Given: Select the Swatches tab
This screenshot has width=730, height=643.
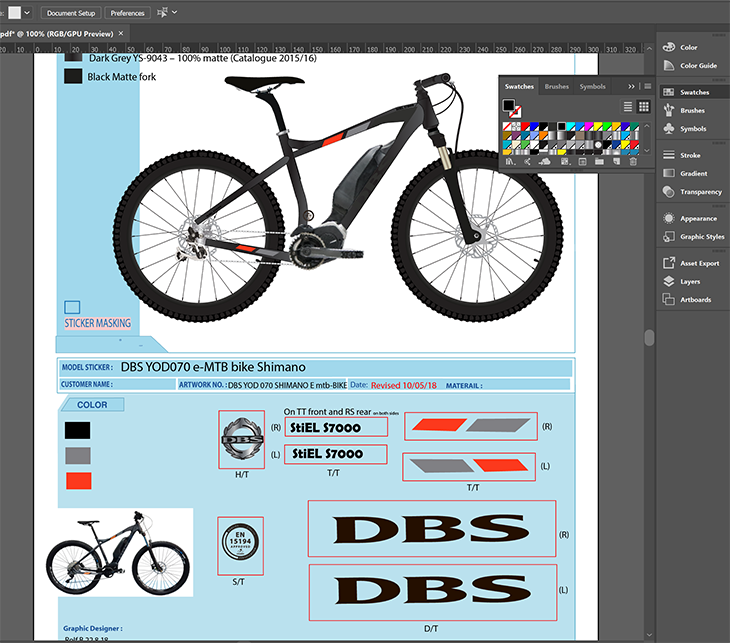Looking at the screenshot, I should point(519,86).
